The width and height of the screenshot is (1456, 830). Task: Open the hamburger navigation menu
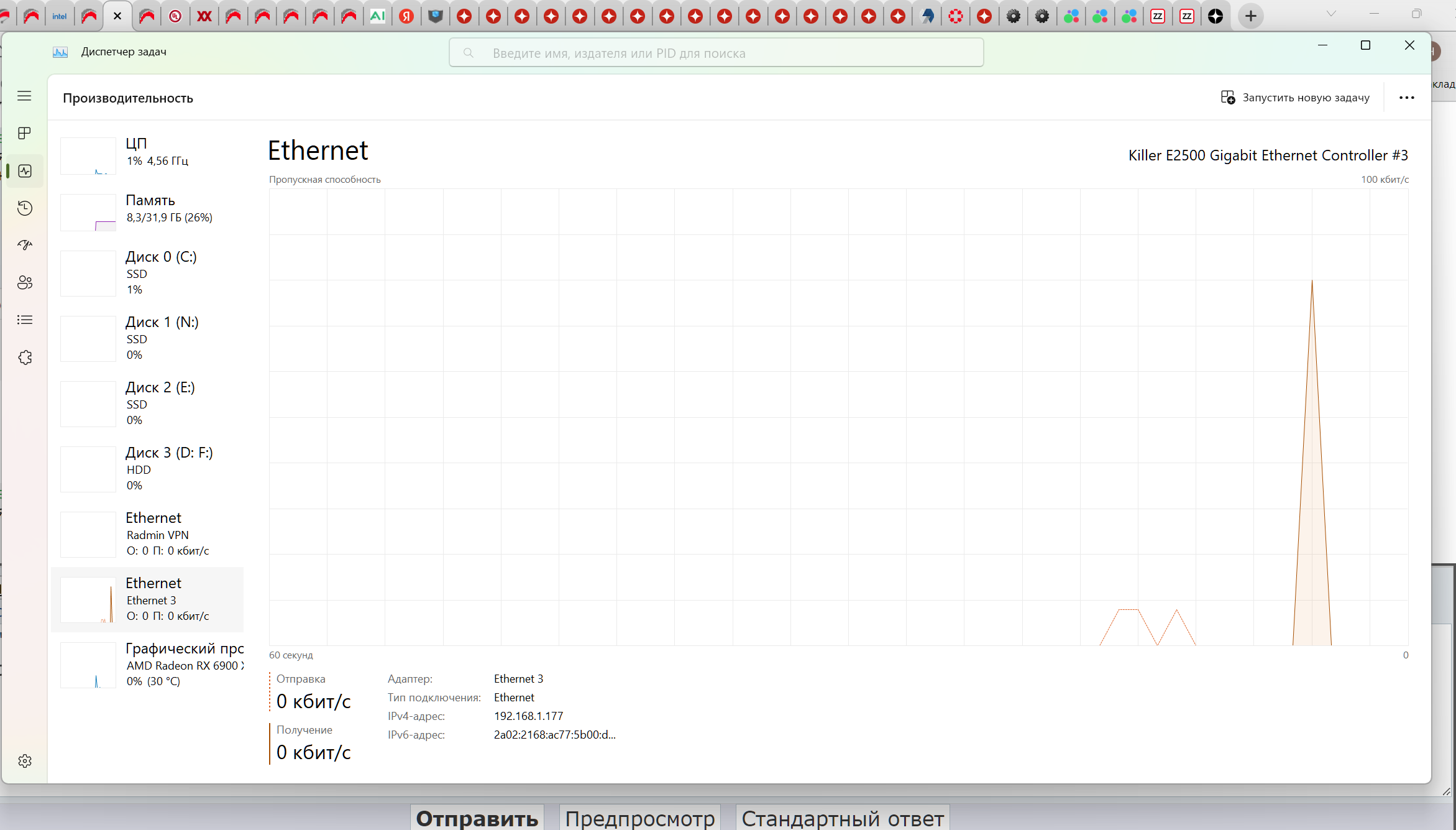[x=24, y=96]
